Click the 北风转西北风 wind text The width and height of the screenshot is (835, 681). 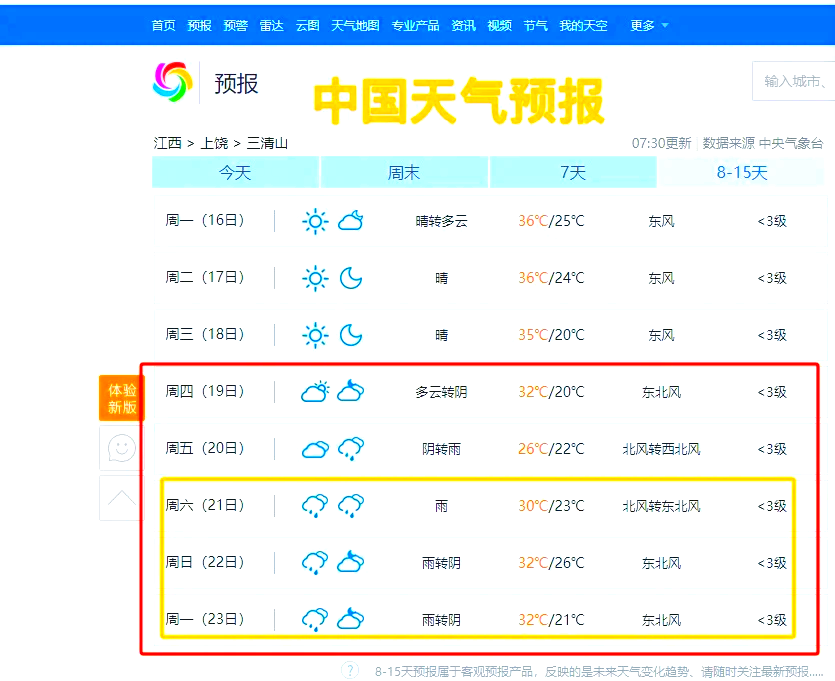point(661,449)
